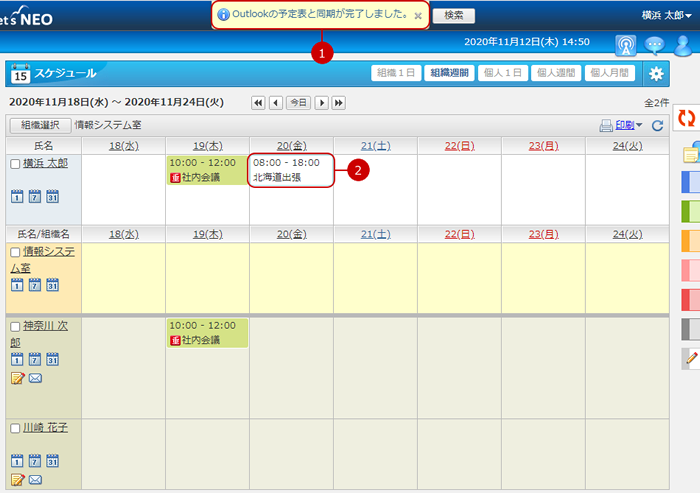Switch to 組織1日 view tab
Viewport: 700px width, 493px height.
click(x=395, y=73)
